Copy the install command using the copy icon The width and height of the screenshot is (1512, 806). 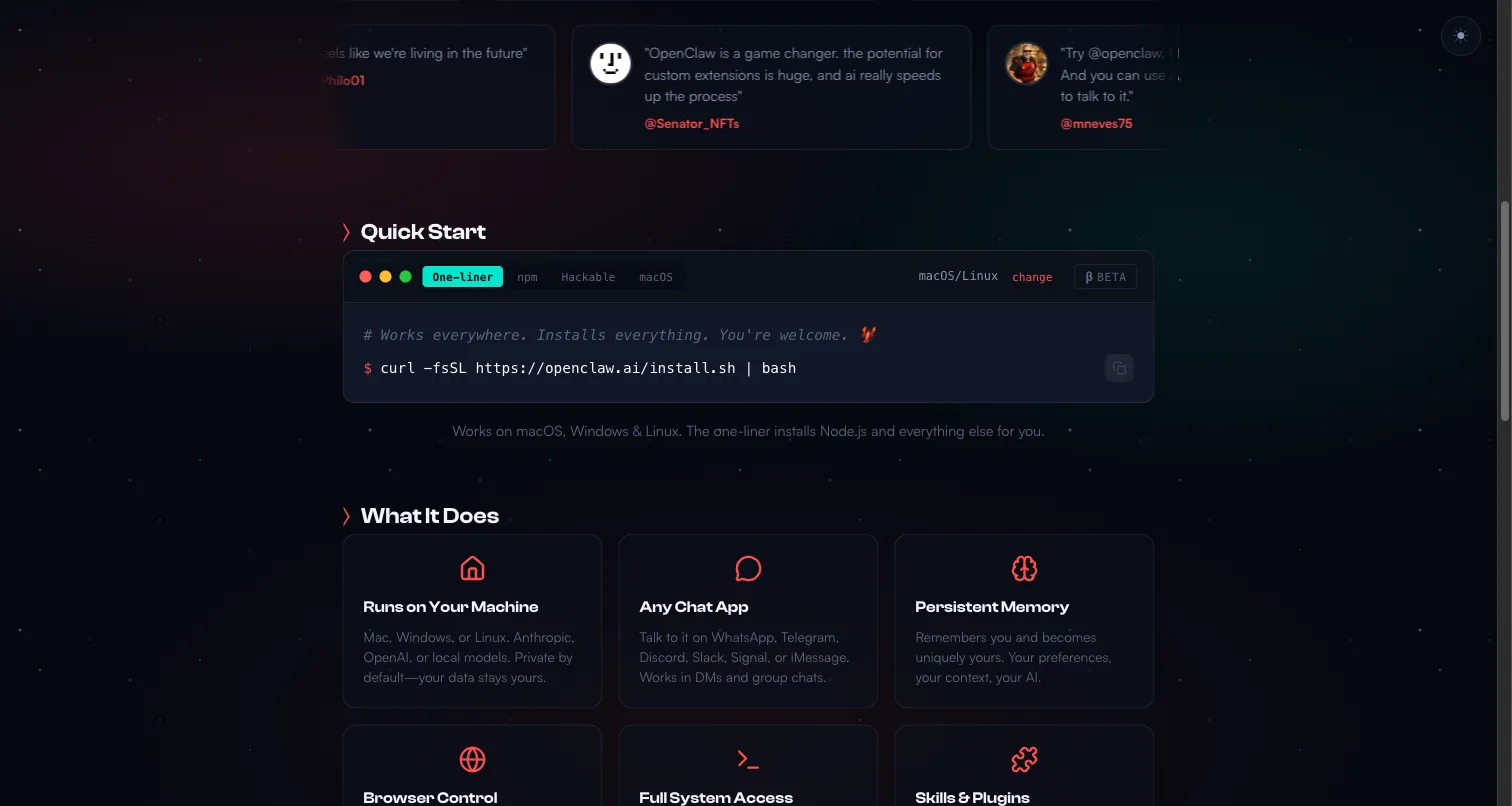(1119, 368)
